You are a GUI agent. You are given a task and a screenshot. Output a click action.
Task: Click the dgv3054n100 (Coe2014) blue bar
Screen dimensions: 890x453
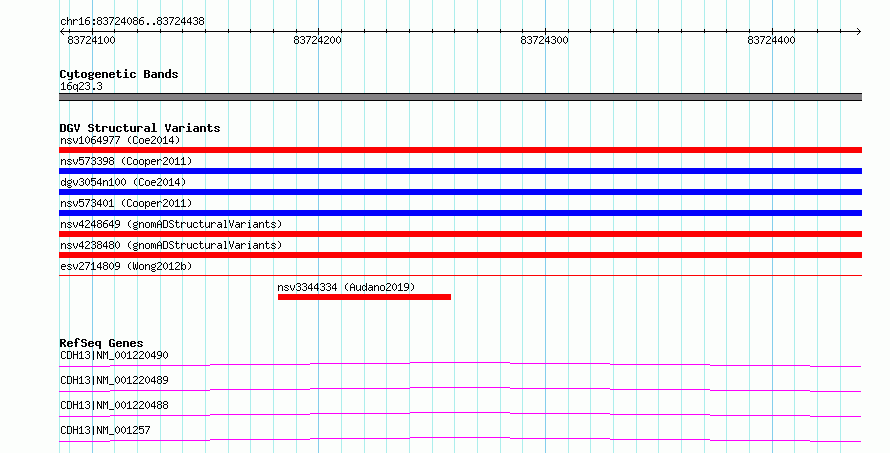[x=460, y=192]
